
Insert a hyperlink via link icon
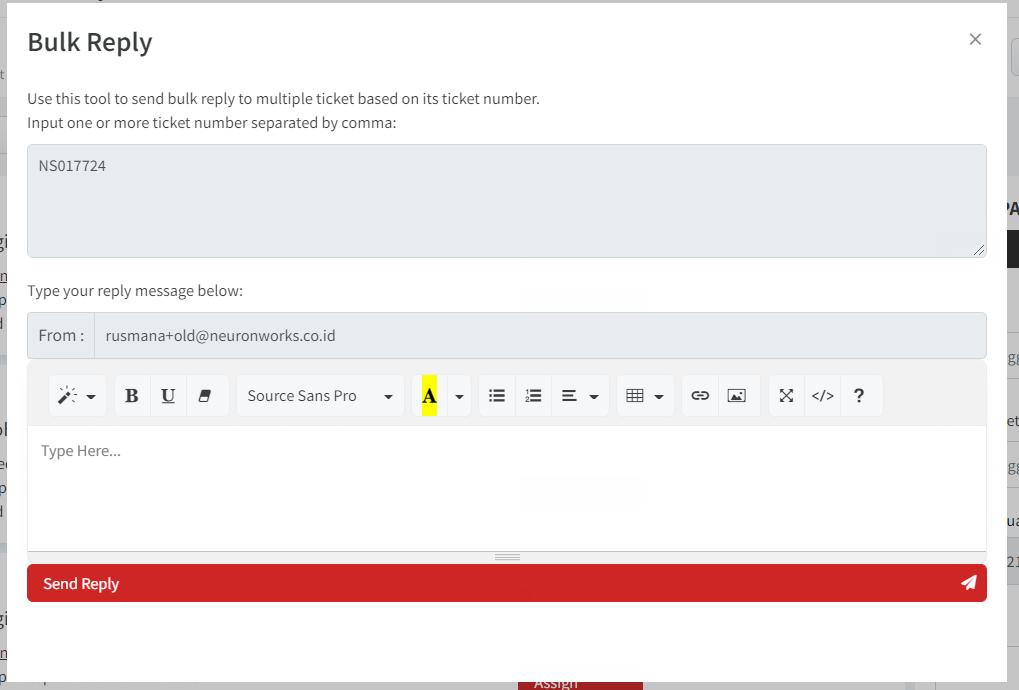pyautogui.click(x=700, y=396)
